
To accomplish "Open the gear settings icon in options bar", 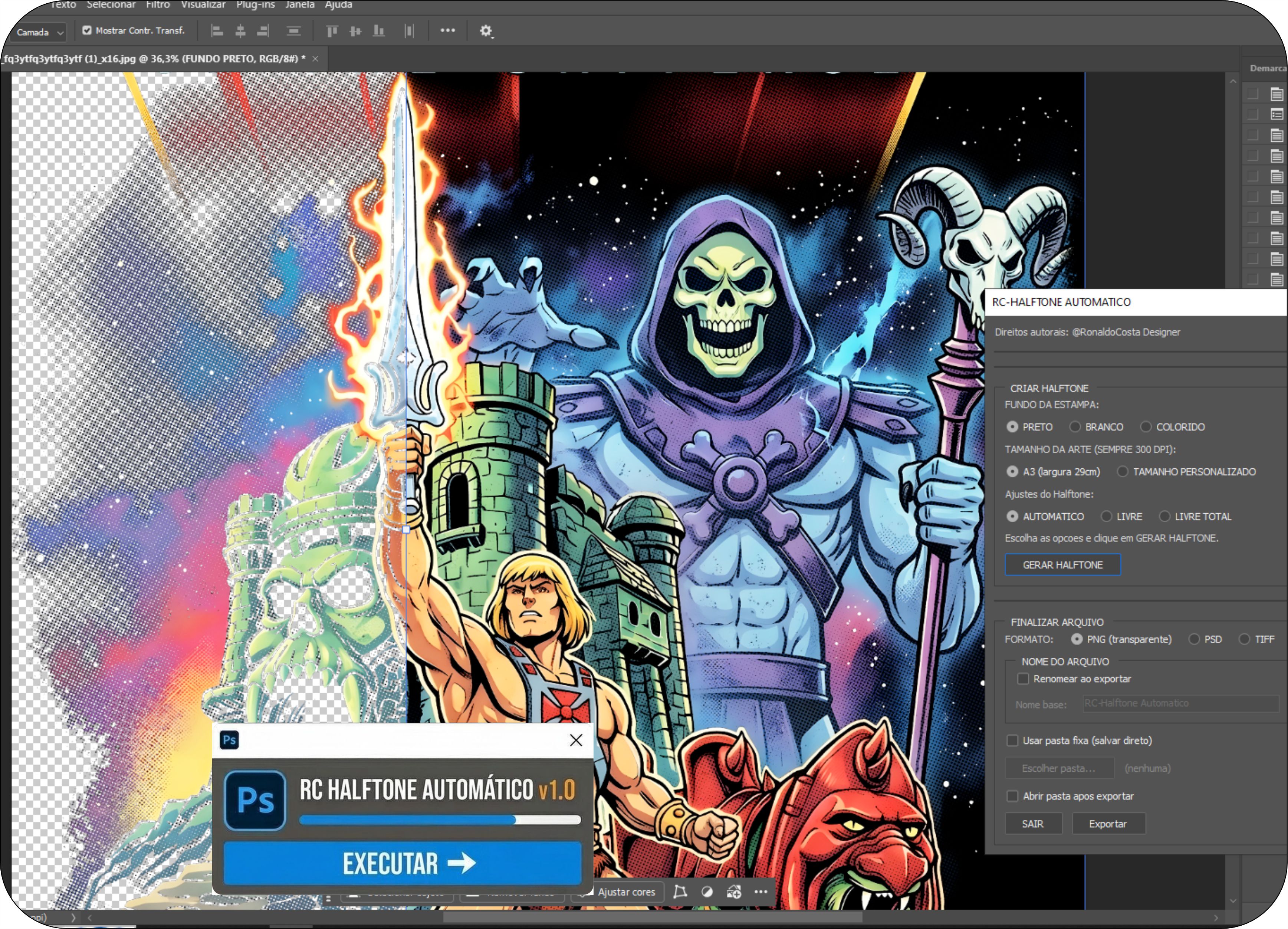I will (486, 31).
